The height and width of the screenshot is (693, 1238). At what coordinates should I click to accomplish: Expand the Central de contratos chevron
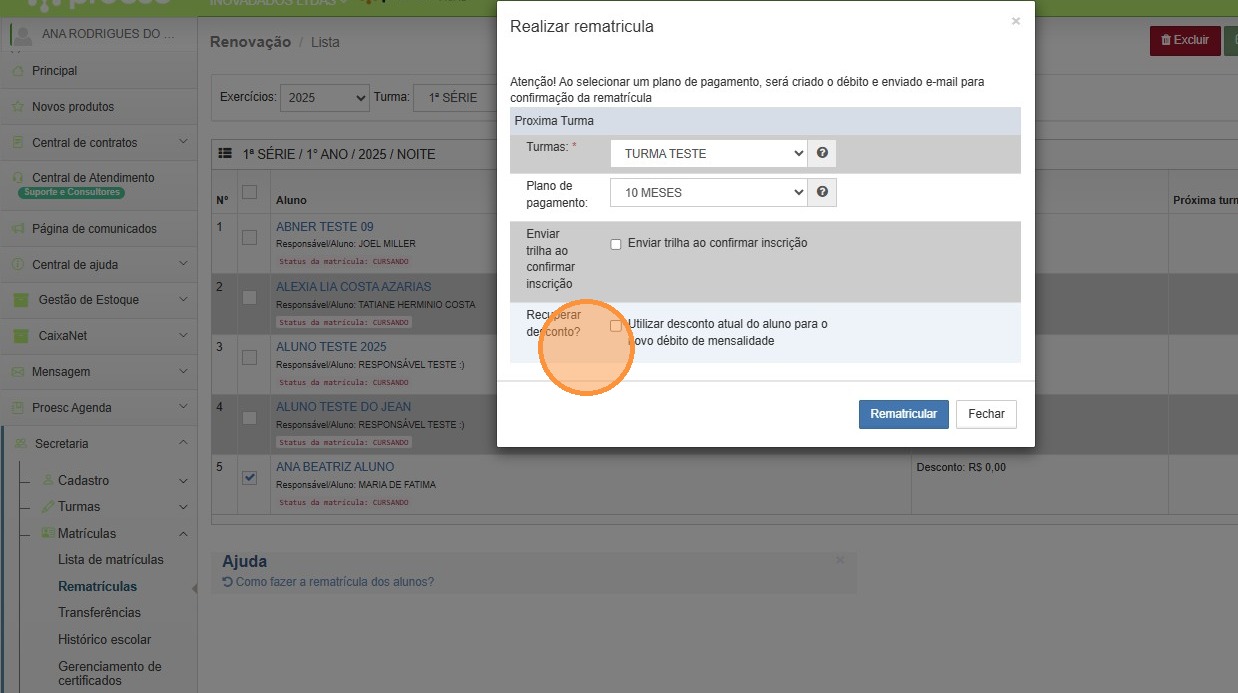click(183, 143)
